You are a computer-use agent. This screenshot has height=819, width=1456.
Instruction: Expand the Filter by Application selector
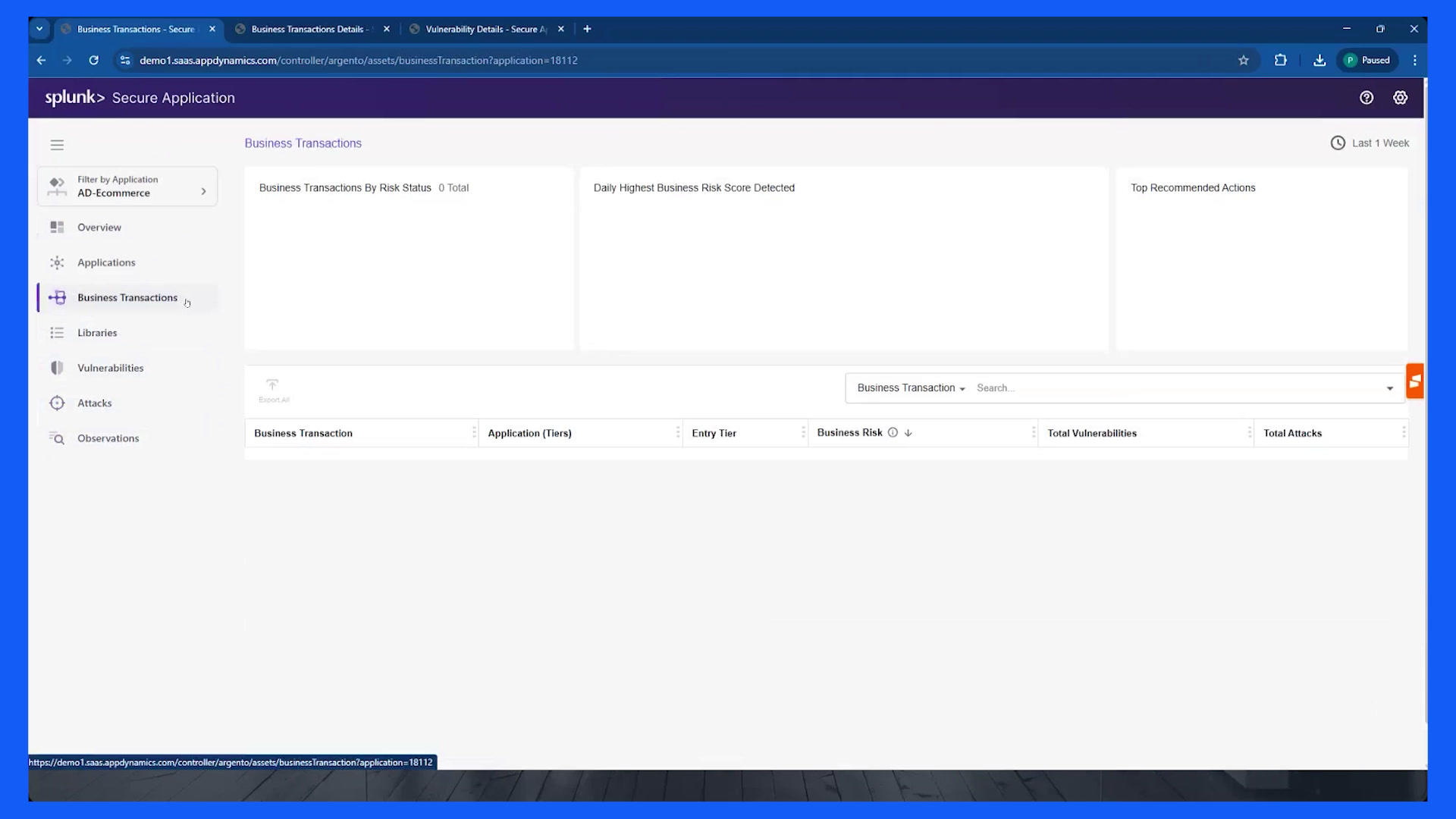(x=127, y=187)
